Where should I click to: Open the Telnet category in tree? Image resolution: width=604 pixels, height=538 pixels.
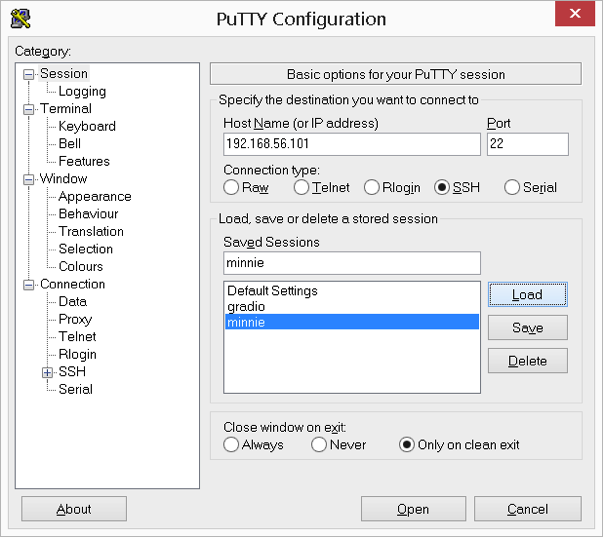coord(77,337)
